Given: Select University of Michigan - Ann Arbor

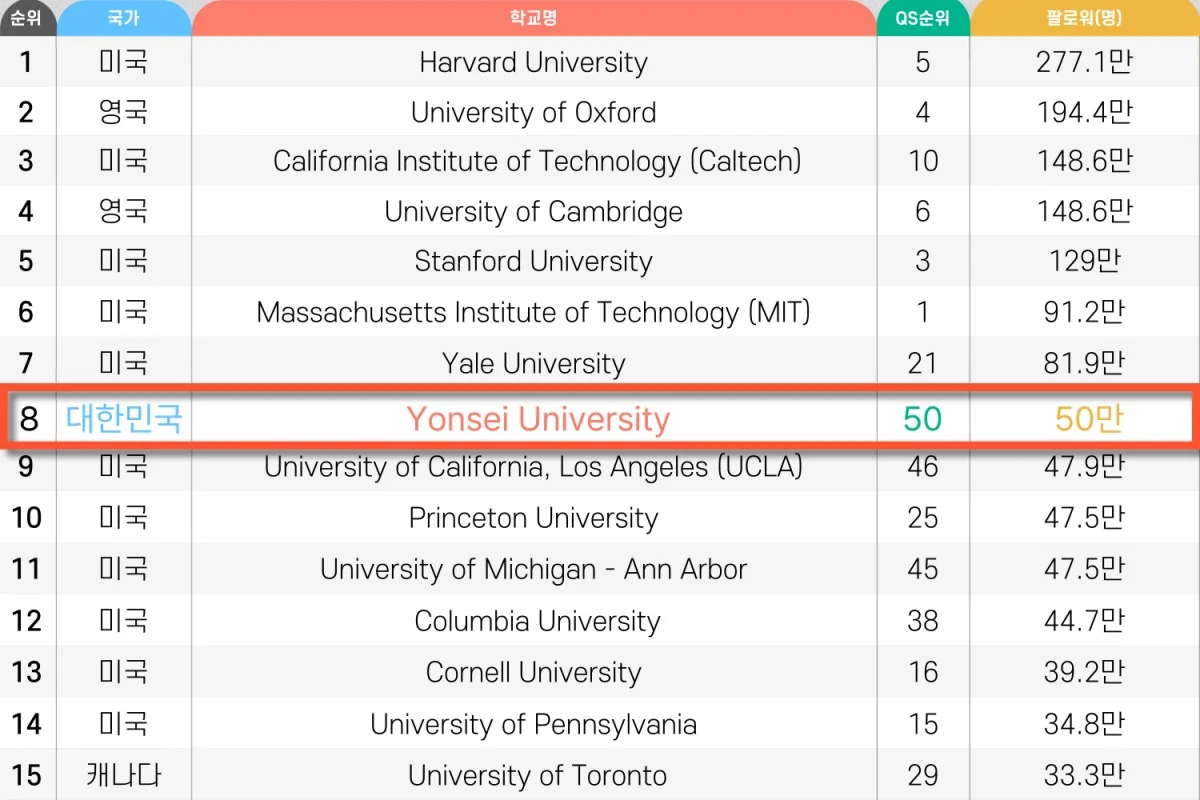Looking at the screenshot, I should tap(533, 569).
